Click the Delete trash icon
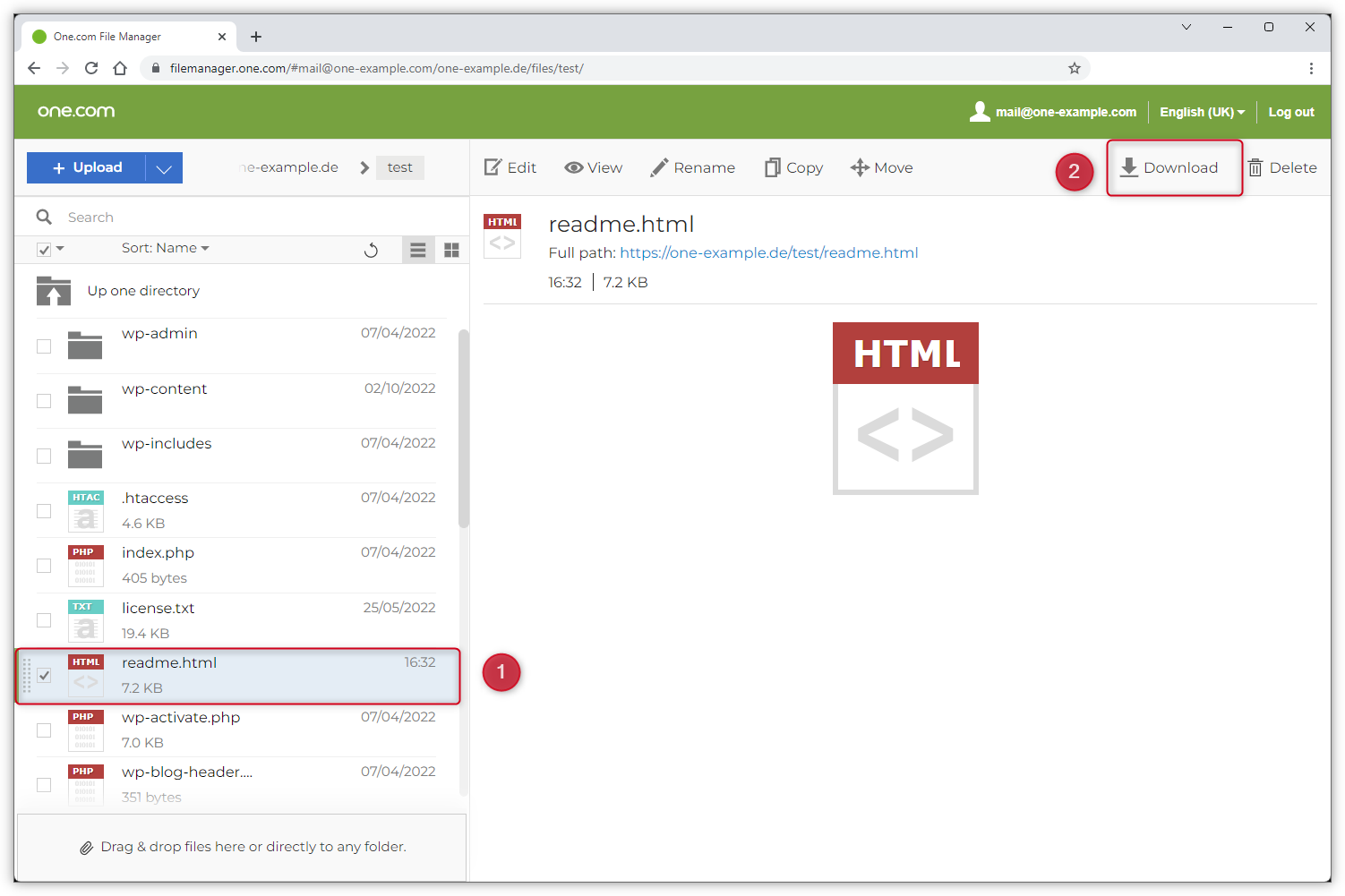 pos(1255,168)
